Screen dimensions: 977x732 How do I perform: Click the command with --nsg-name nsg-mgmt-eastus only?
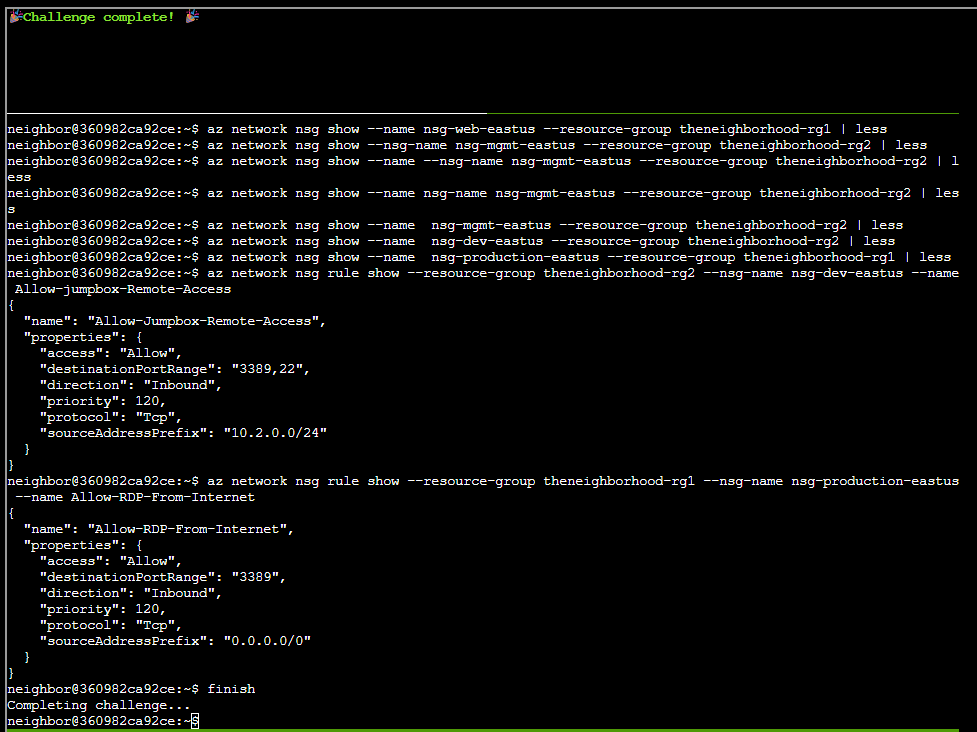(x=467, y=145)
